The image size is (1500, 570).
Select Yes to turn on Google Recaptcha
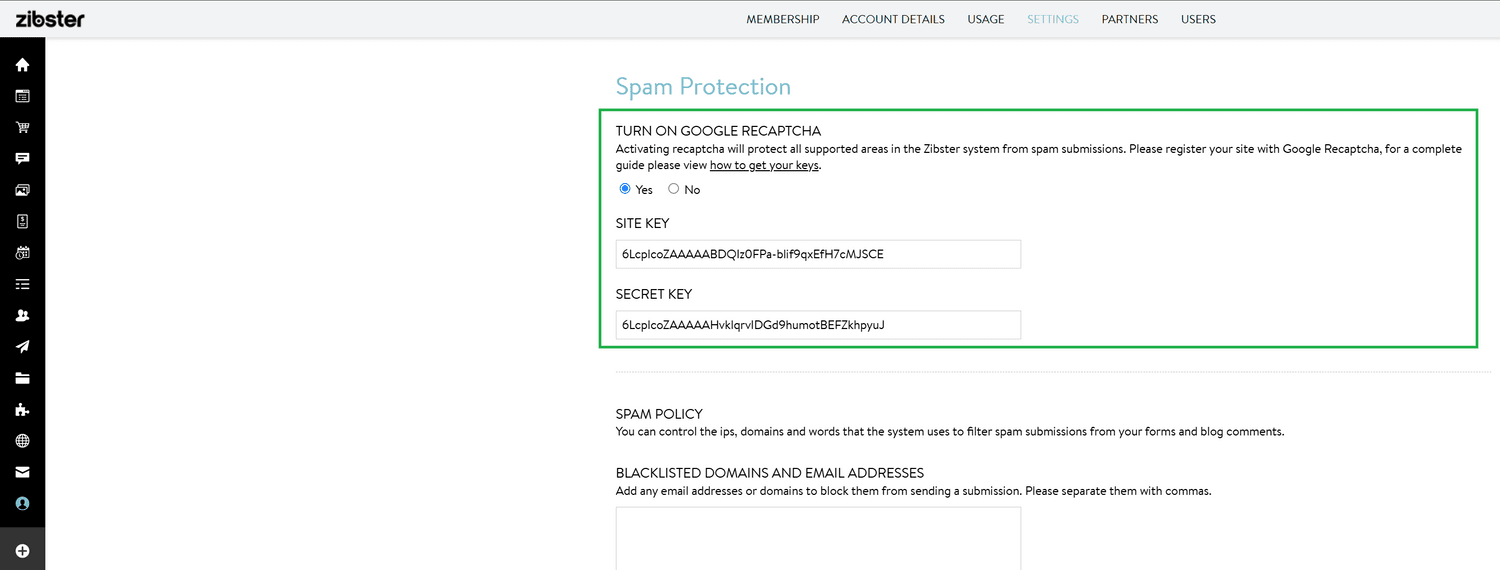pyautogui.click(x=625, y=189)
